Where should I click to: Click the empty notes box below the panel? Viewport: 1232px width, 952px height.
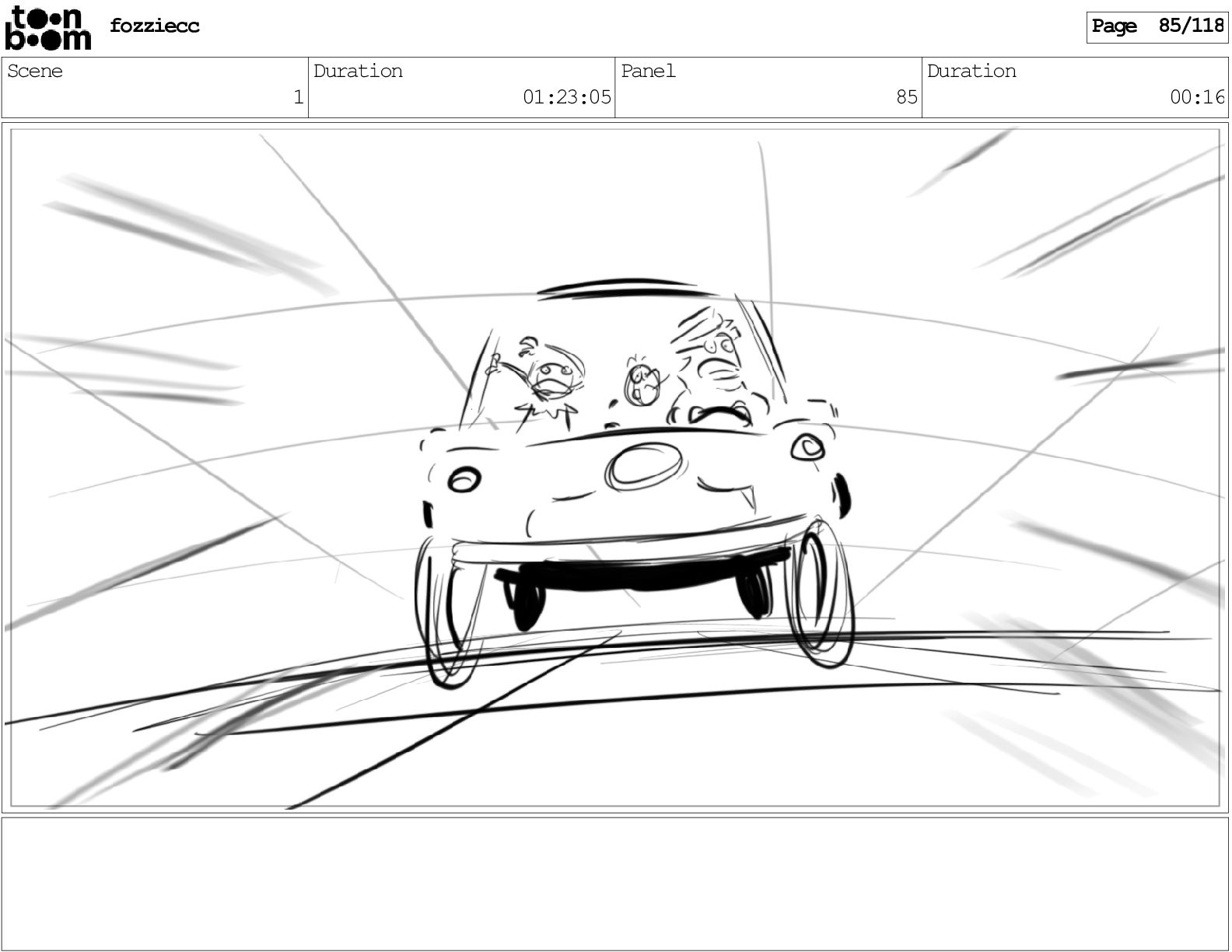[x=615, y=884]
